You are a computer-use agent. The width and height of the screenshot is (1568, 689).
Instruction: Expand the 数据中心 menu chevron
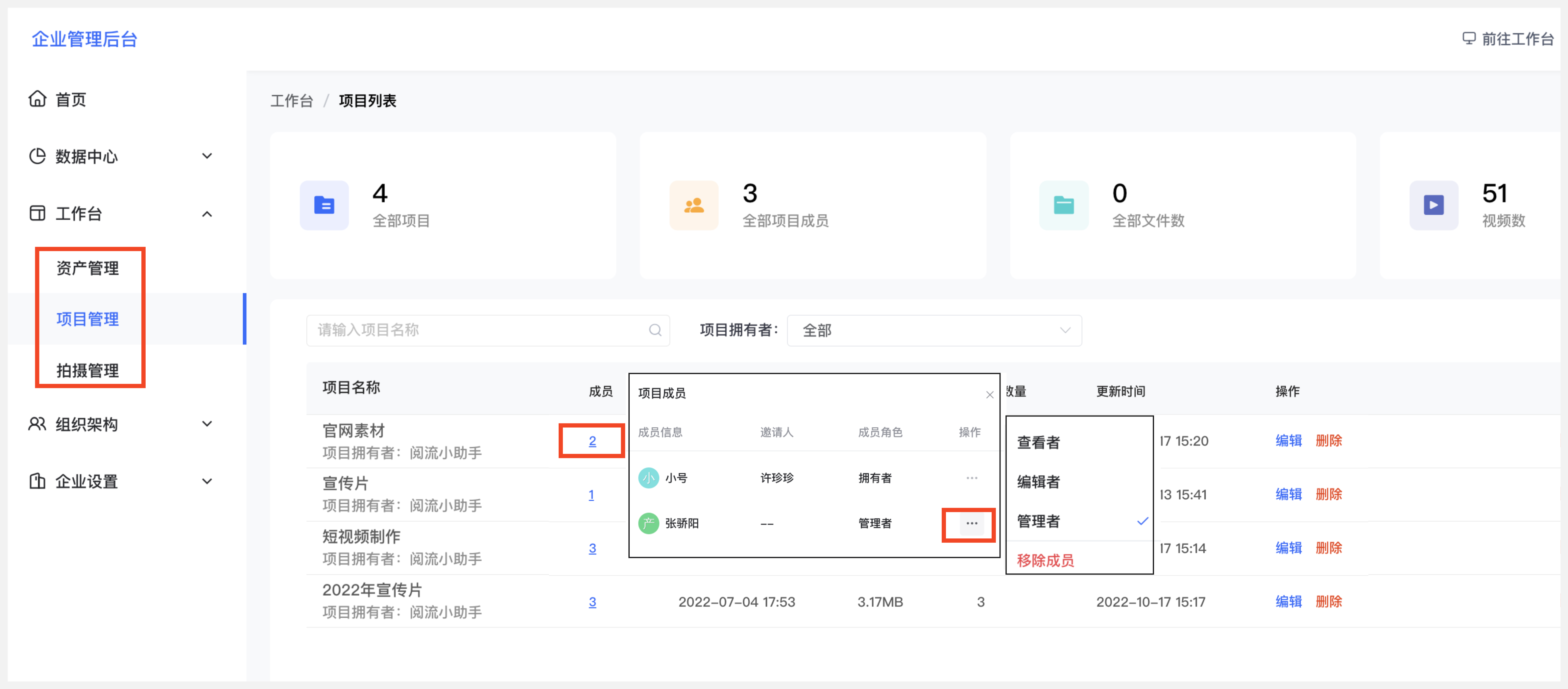[x=207, y=156]
